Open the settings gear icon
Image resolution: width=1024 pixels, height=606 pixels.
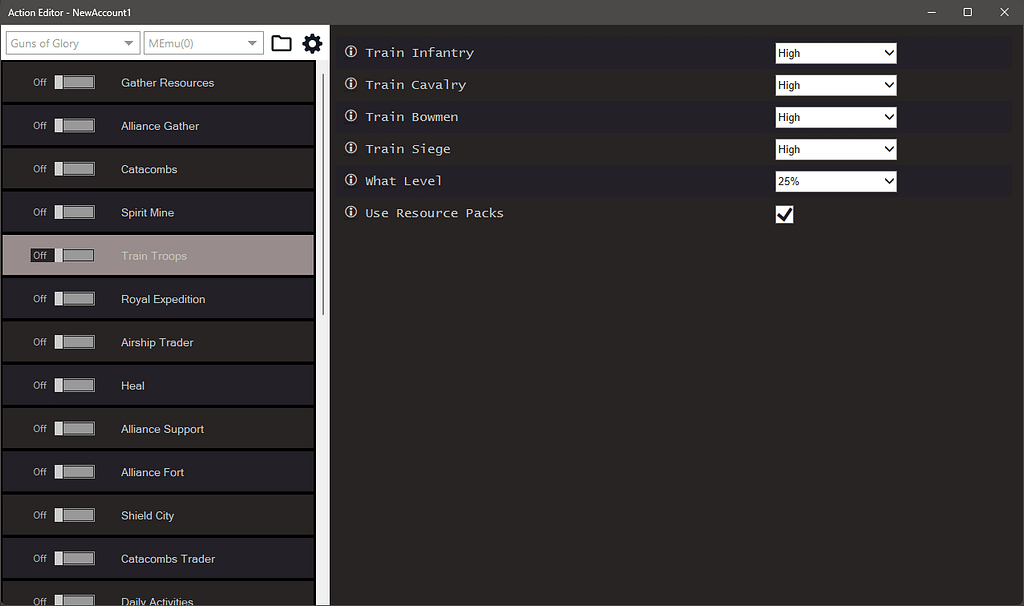(312, 43)
